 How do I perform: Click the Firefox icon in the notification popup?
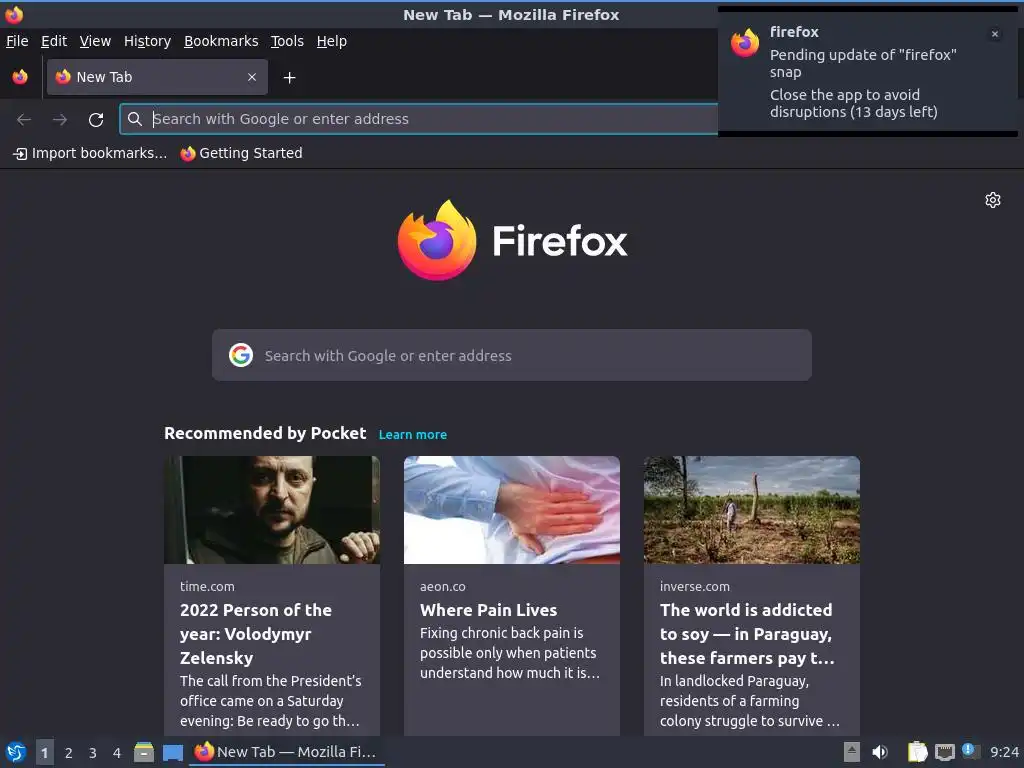pos(745,43)
